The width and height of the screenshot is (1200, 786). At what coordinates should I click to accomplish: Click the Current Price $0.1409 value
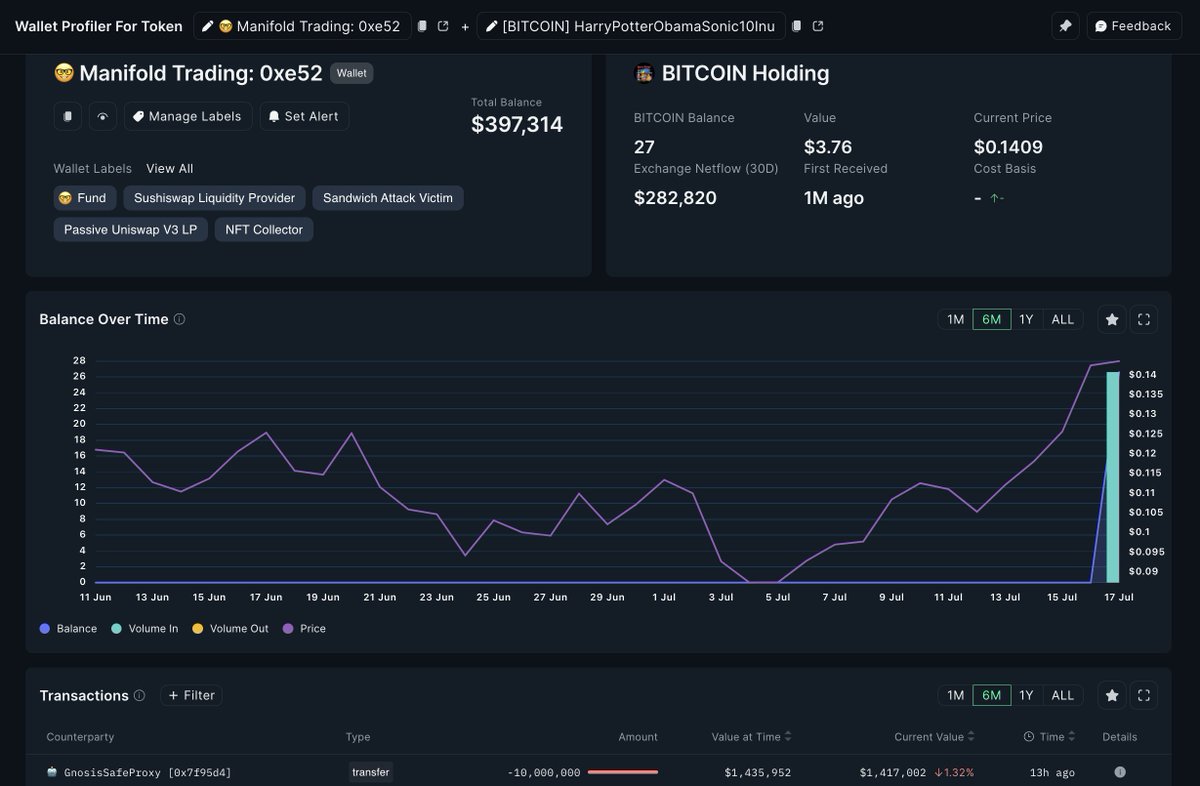[x=1008, y=147]
